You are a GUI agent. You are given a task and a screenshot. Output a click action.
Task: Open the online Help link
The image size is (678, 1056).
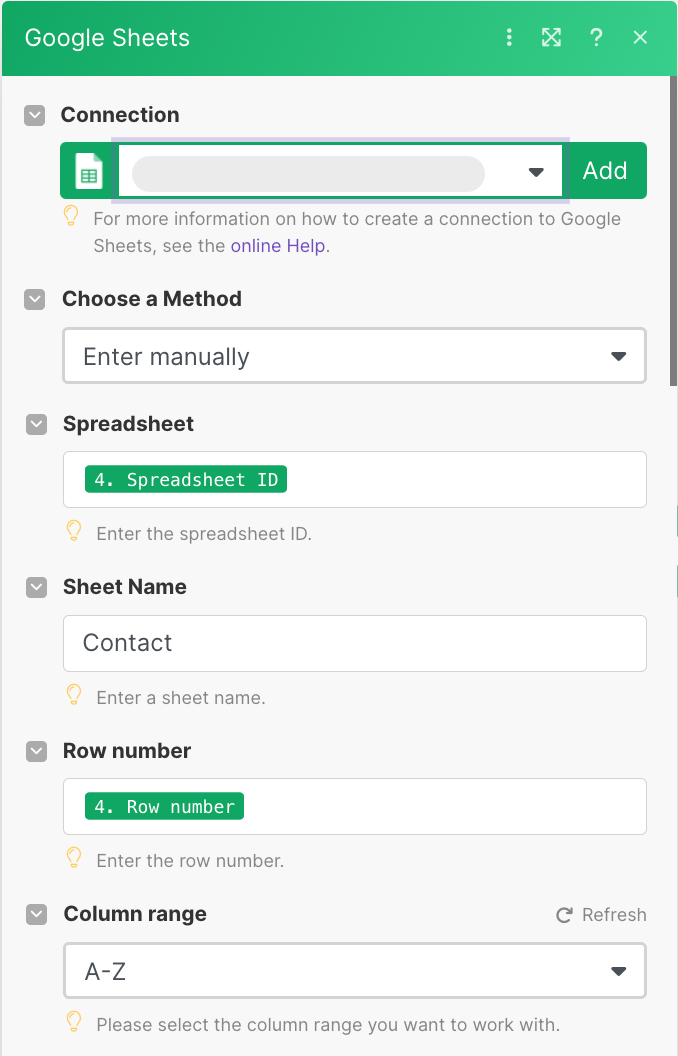tap(279, 246)
